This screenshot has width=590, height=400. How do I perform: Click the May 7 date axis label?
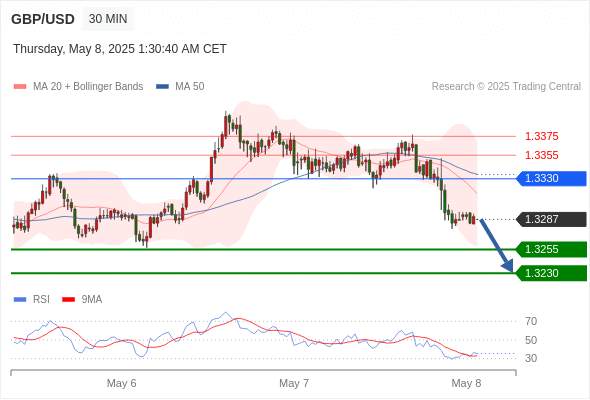point(294,383)
